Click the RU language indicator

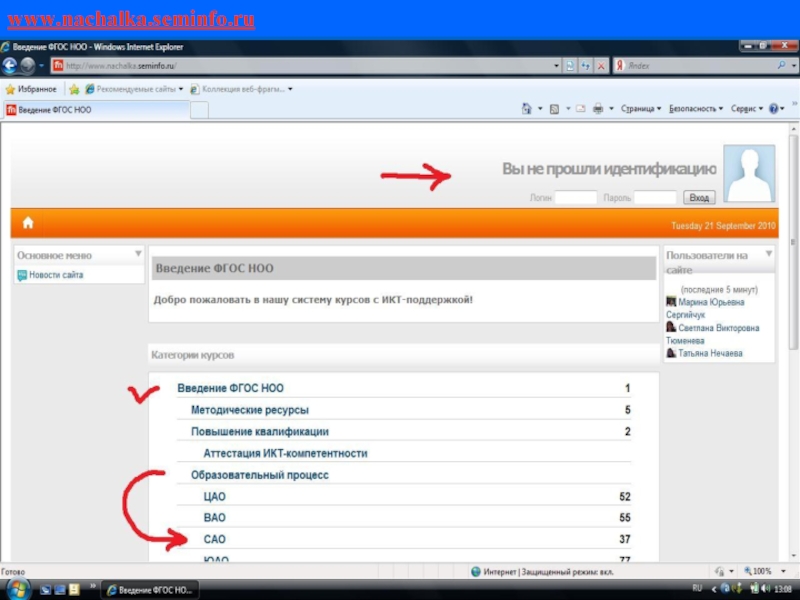[x=697, y=589]
